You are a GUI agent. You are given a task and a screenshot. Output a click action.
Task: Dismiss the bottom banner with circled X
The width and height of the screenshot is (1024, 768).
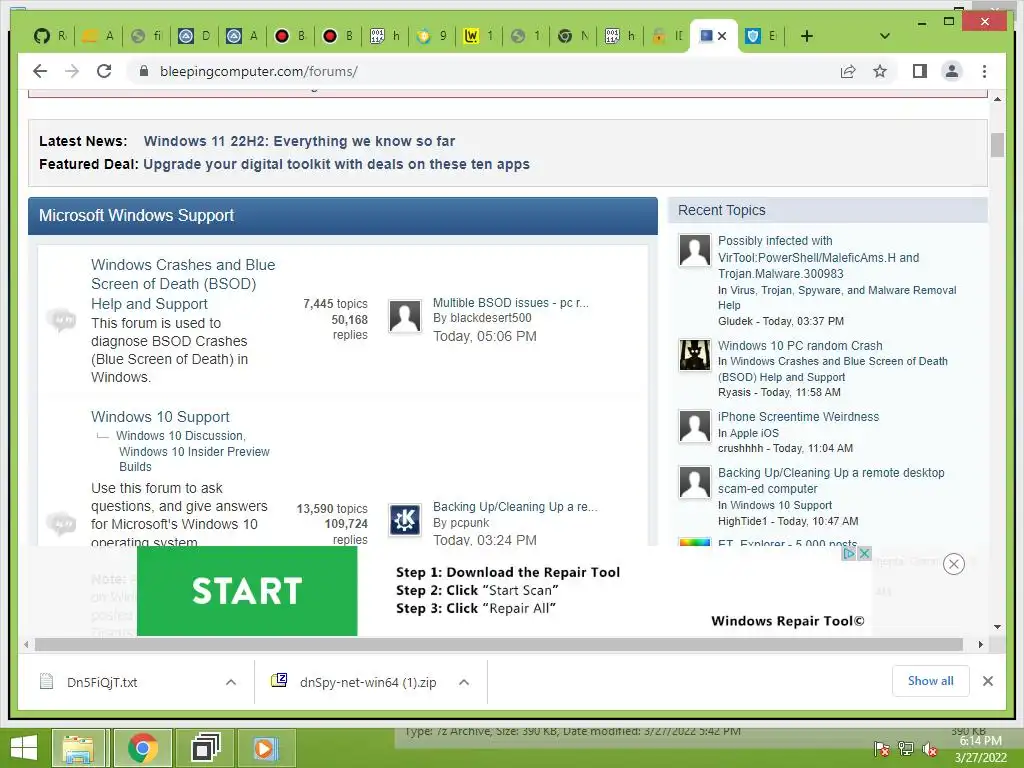tap(953, 564)
